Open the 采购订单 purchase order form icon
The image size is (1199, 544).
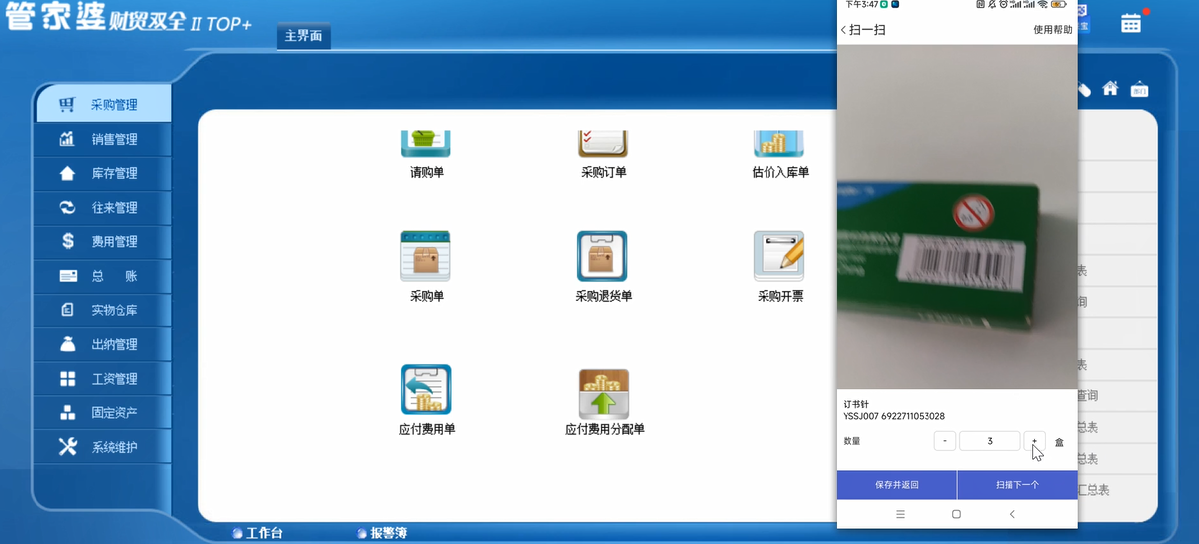click(x=603, y=146)
